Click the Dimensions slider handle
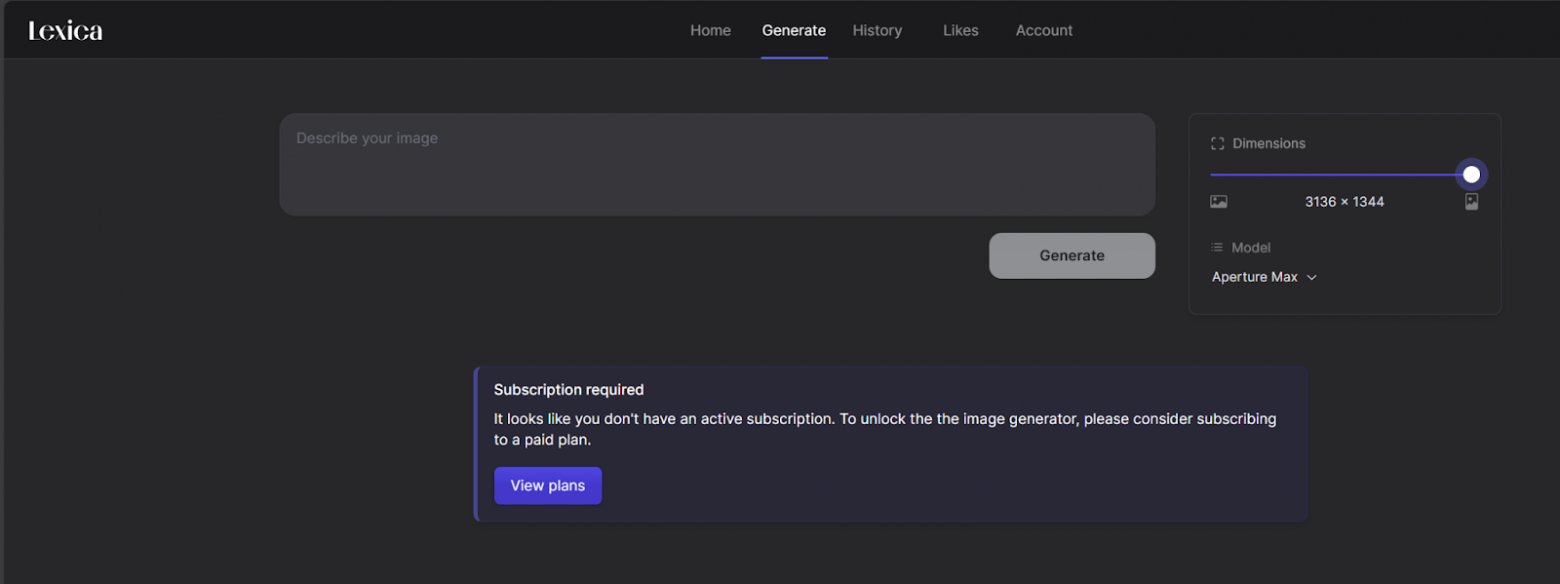The image size is (1560, 584). pyautogui.click(x=1471, y=175)
